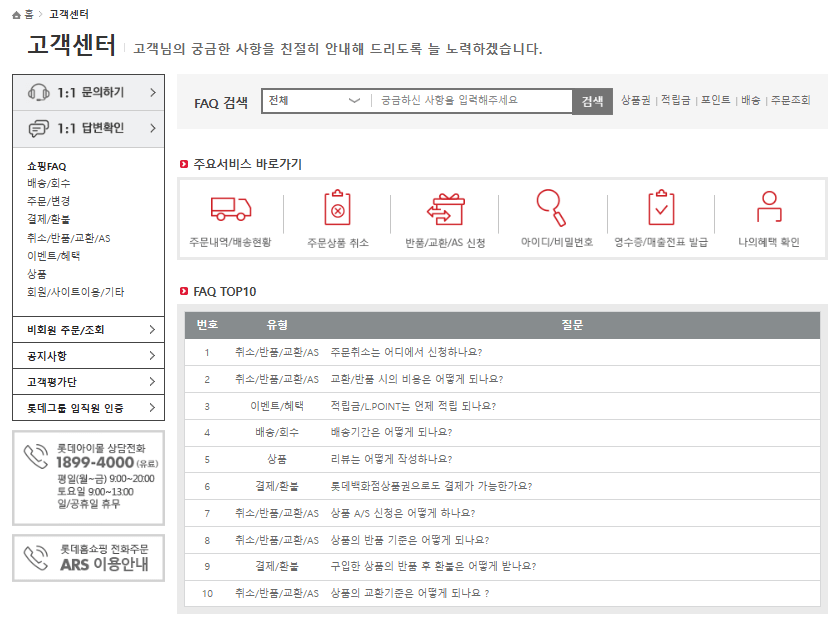The width and height of the screenshot is (836, 623).
Task: Click the 번호 column header
Action: pos(207,325)
